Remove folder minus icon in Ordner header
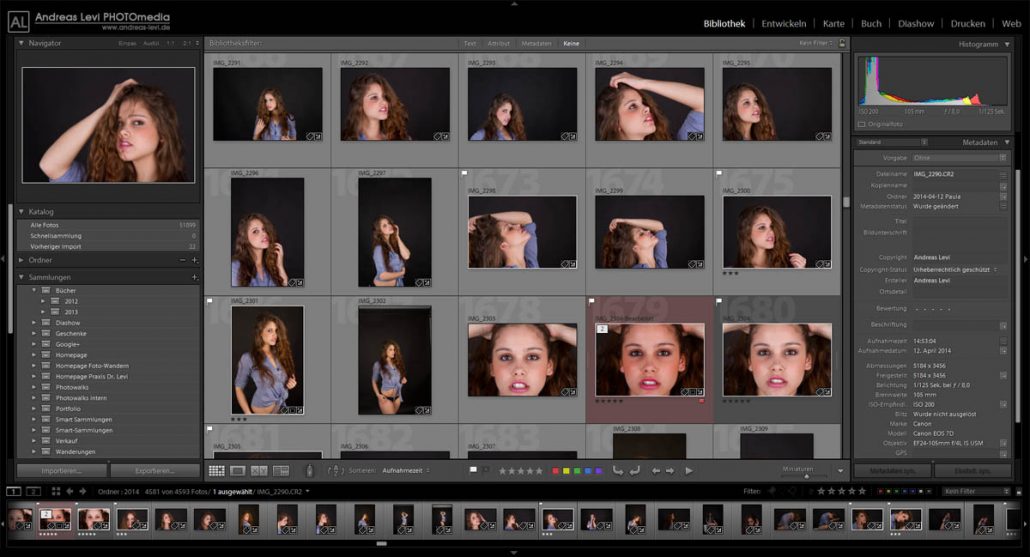The image size is (1030, 557). (183, 260)
